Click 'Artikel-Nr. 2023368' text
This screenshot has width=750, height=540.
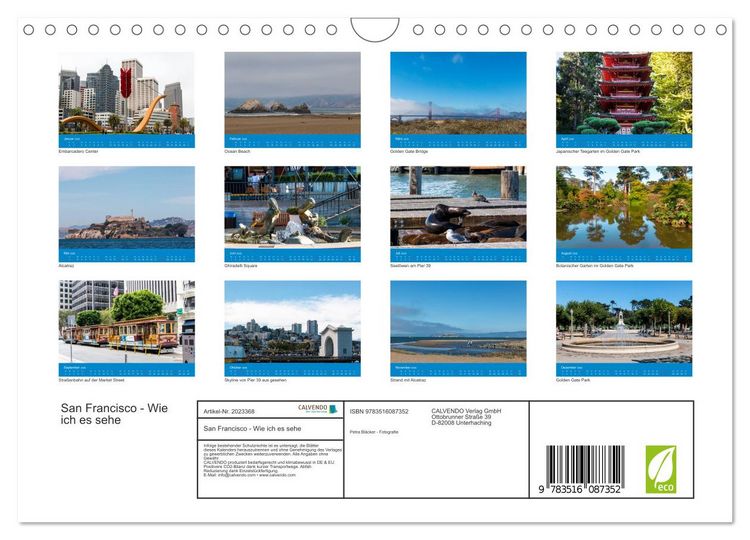pos(229,411)
